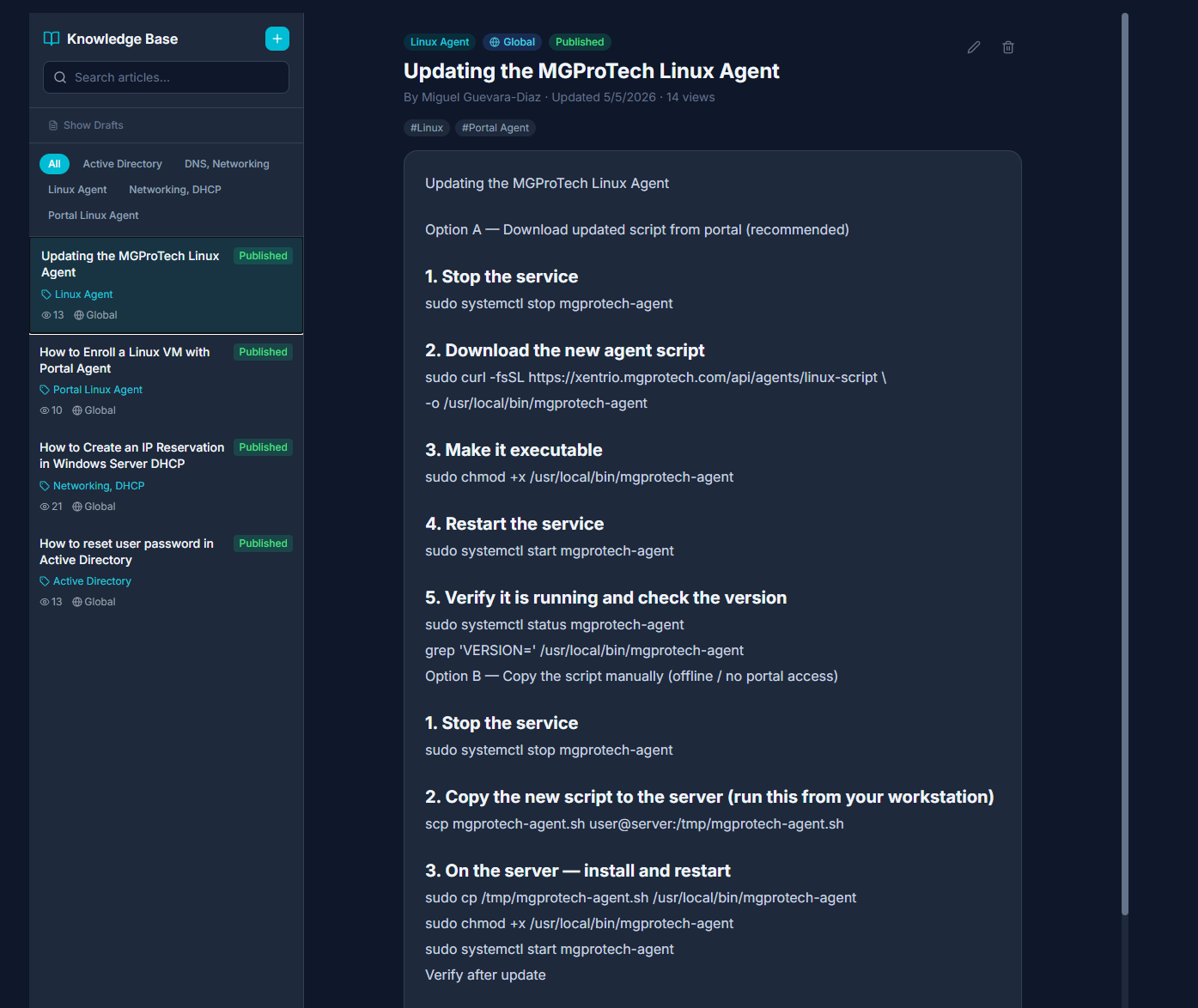
Task: Click 'grep VERSION=' command line
Action: (x=584, y=651)
